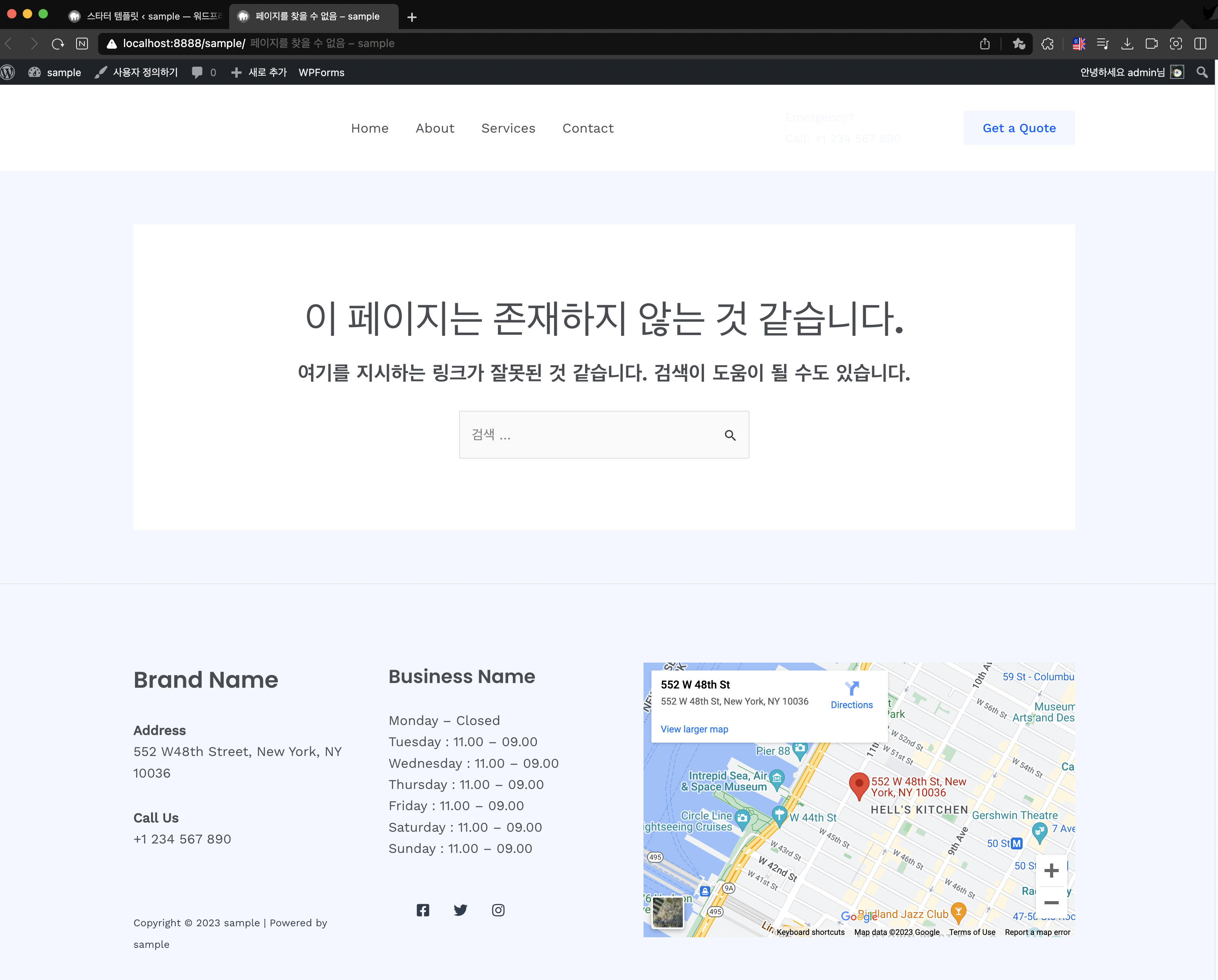1218x980 pixels.
Task: Zoom in the map with plus
Action: [1051, 871]
